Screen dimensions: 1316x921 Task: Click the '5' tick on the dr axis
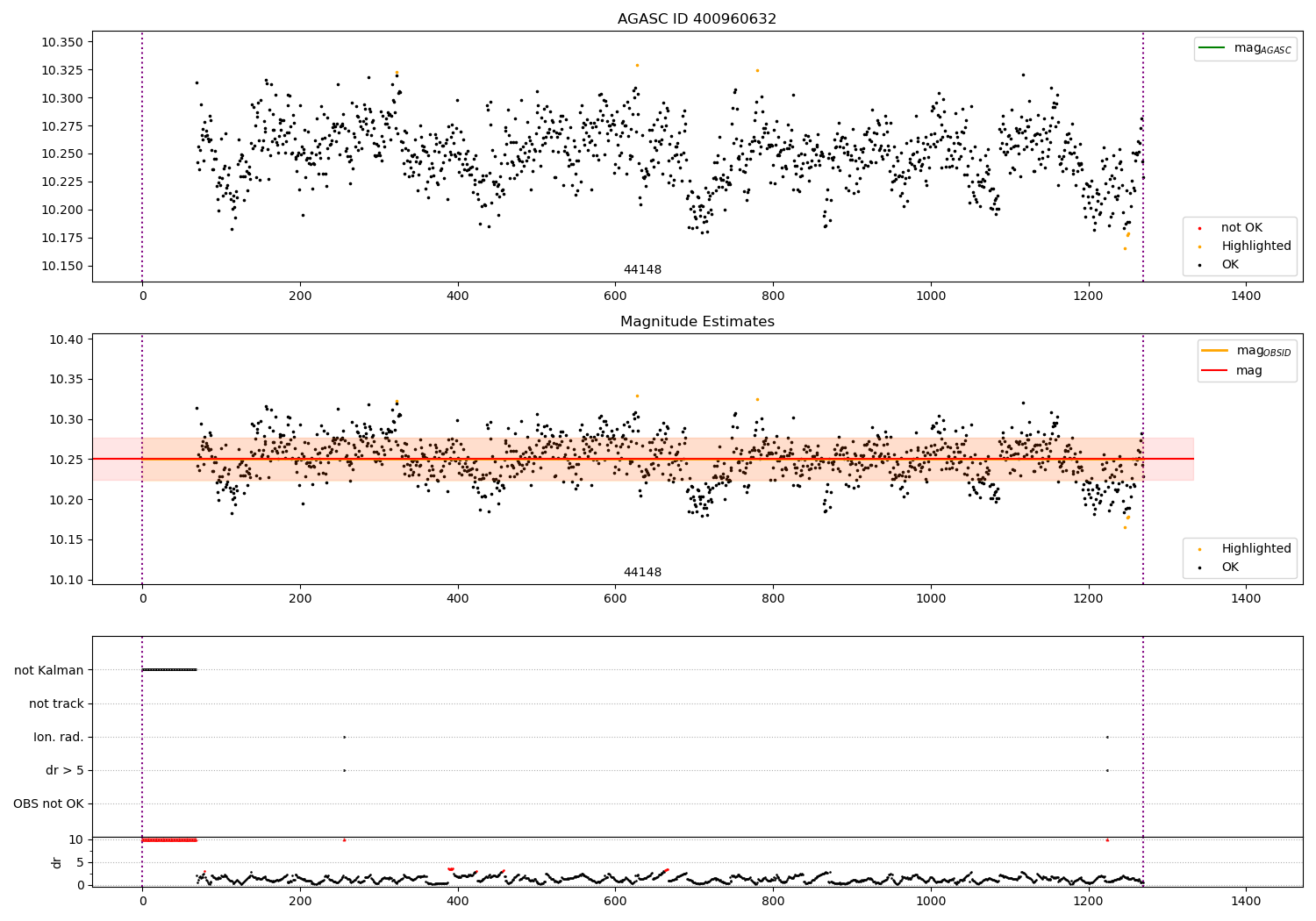[x=80, y=862]
